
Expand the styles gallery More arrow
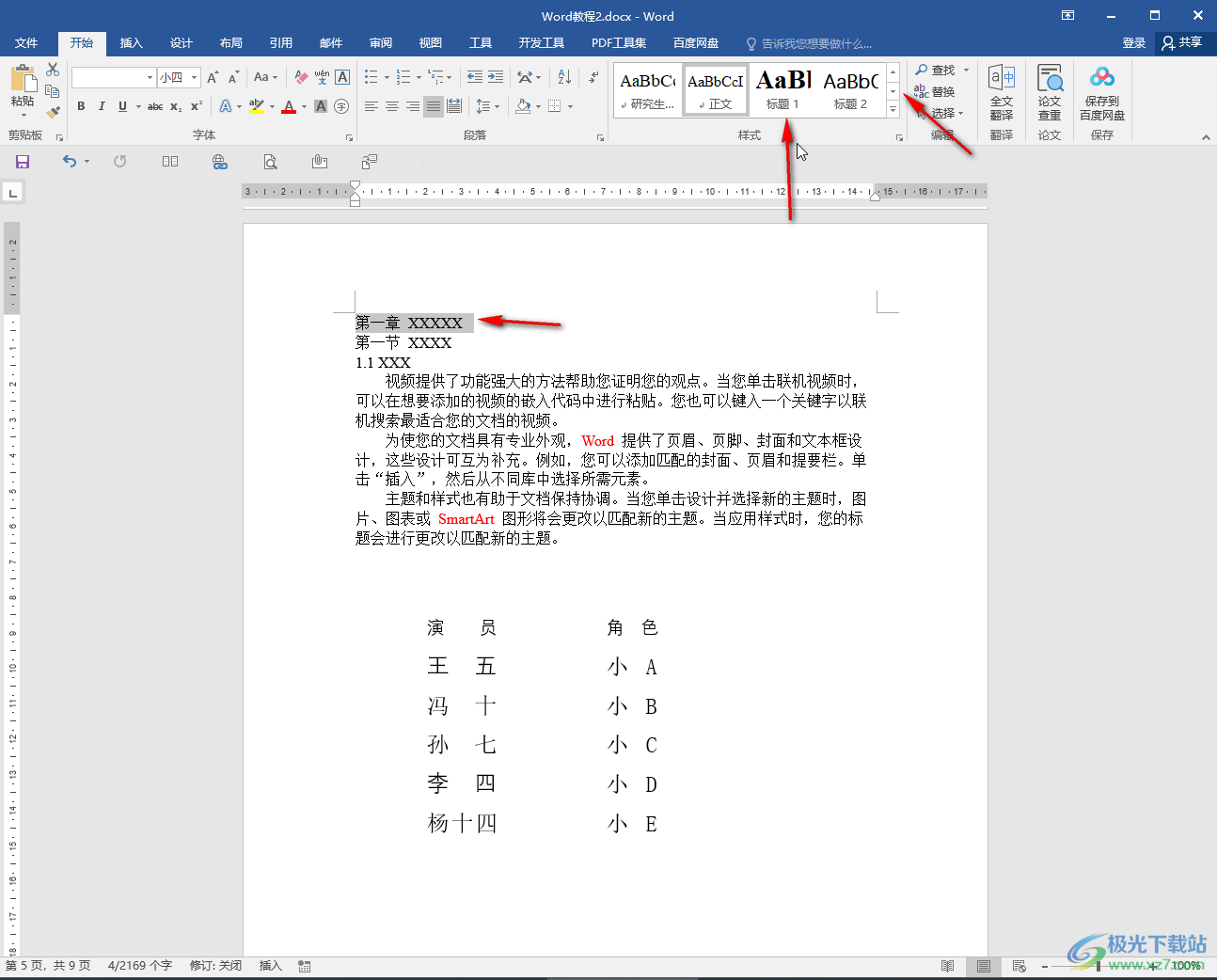point(893,109)
